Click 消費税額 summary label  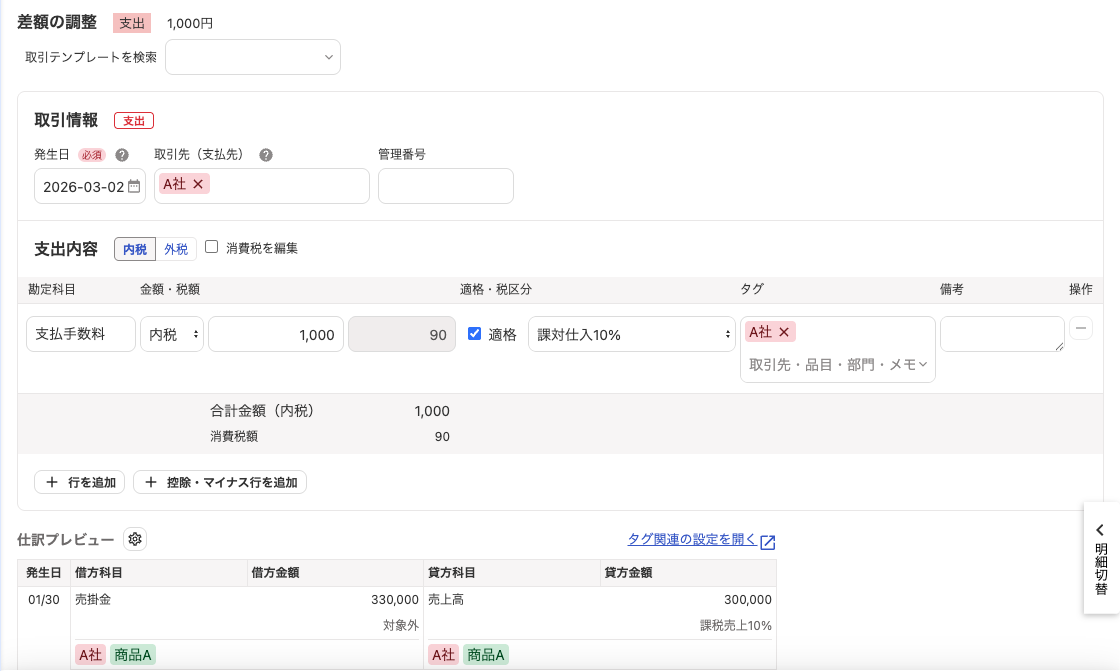[234, 437]
